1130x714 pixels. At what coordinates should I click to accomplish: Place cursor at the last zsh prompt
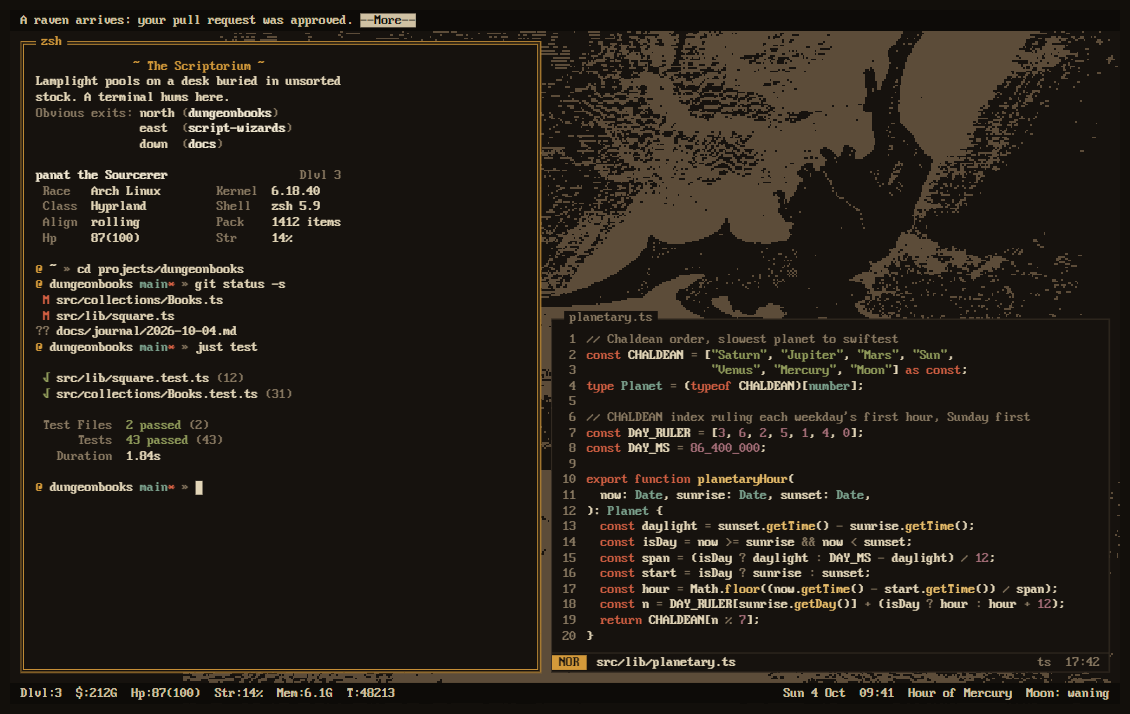point(199,488)
